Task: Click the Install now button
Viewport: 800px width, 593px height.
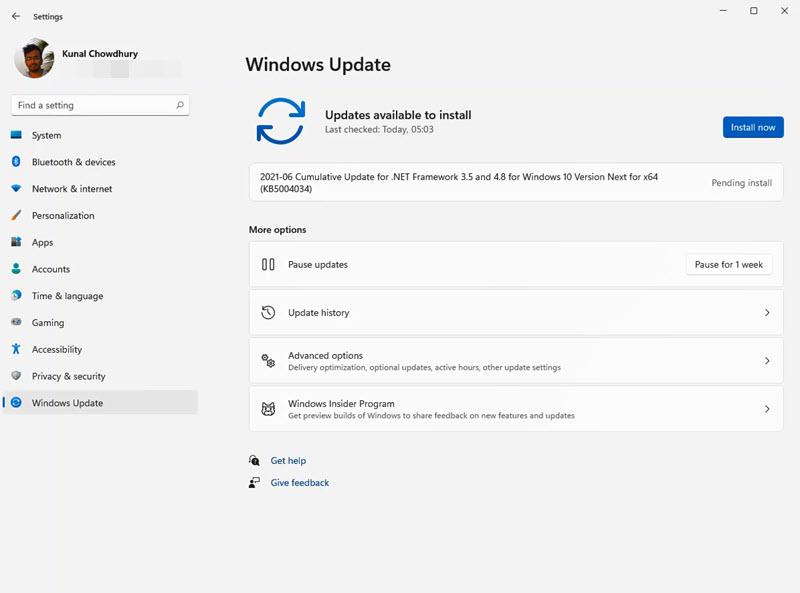Action: (753, 127)
